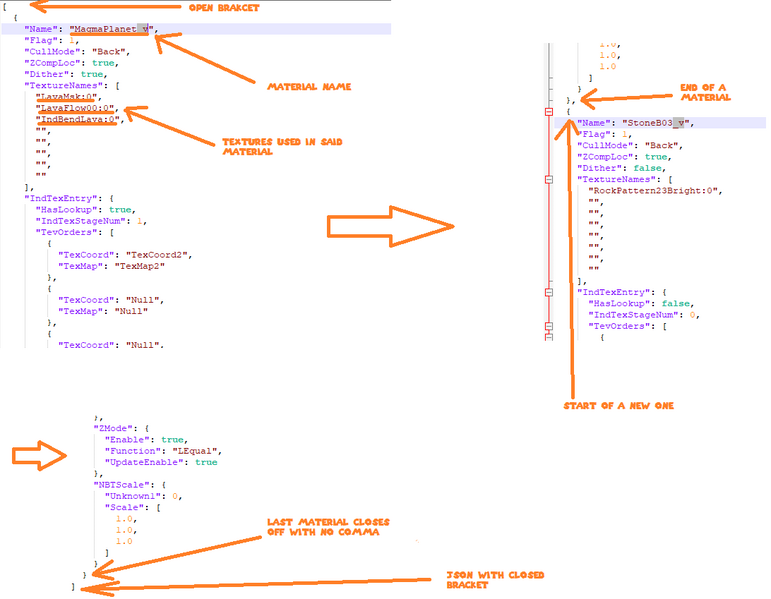
Task: Click the "Dither": true line
Action: [x=66, y=74]
